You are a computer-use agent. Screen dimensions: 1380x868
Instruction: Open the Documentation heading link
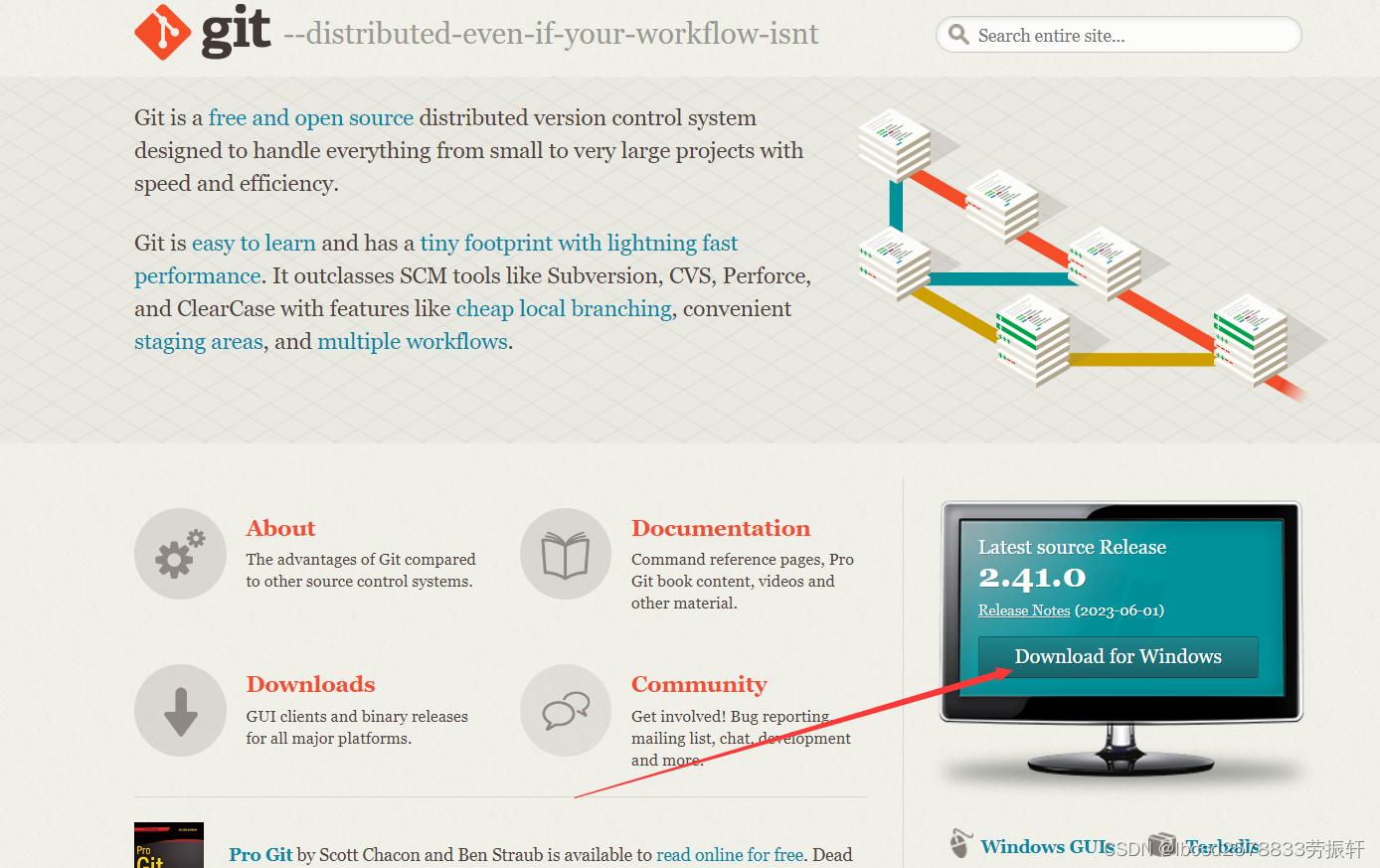(721, 528)
